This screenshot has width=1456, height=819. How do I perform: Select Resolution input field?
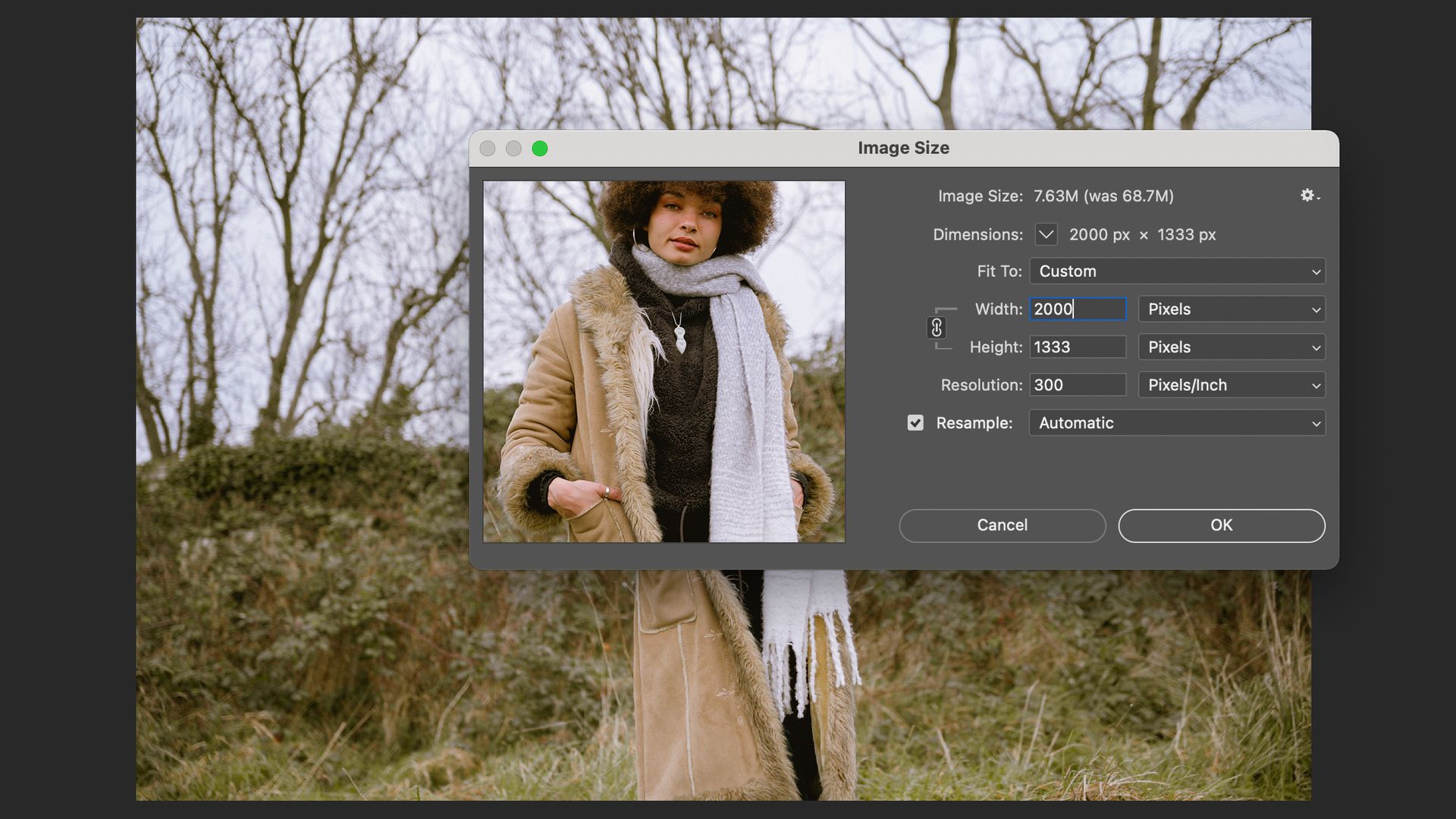1077,384
